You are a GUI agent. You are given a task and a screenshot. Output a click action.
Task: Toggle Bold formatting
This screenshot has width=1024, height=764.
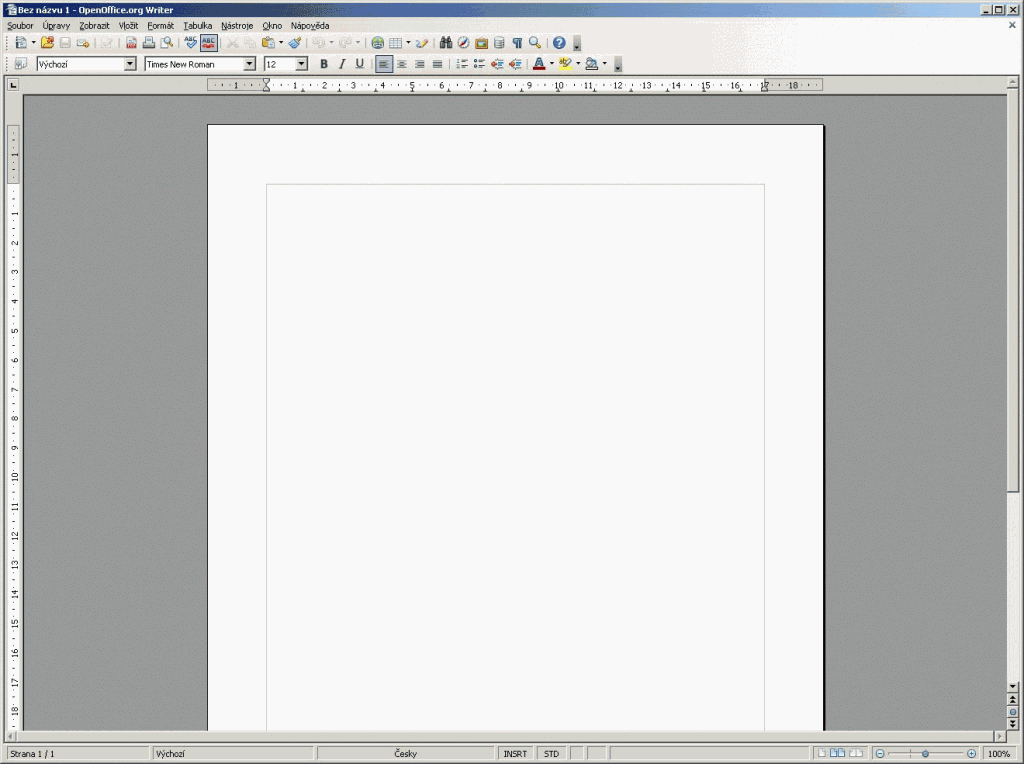[x=323, y=64]
